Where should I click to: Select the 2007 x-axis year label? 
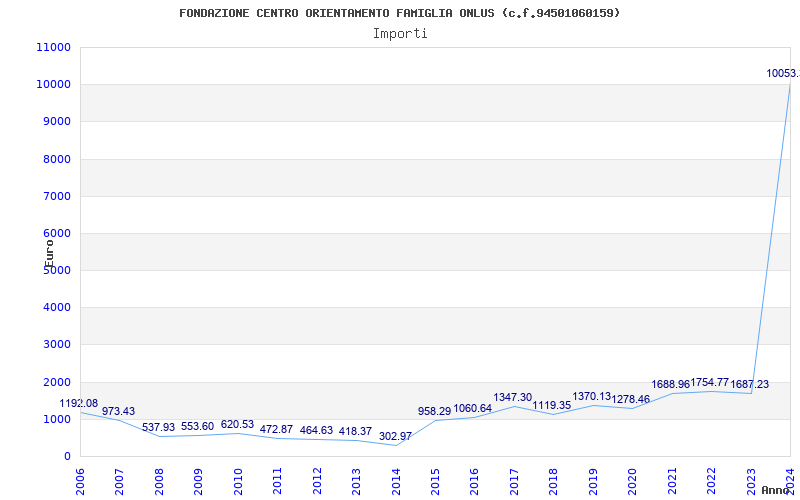pyautogui.click(x=119, y=481)
